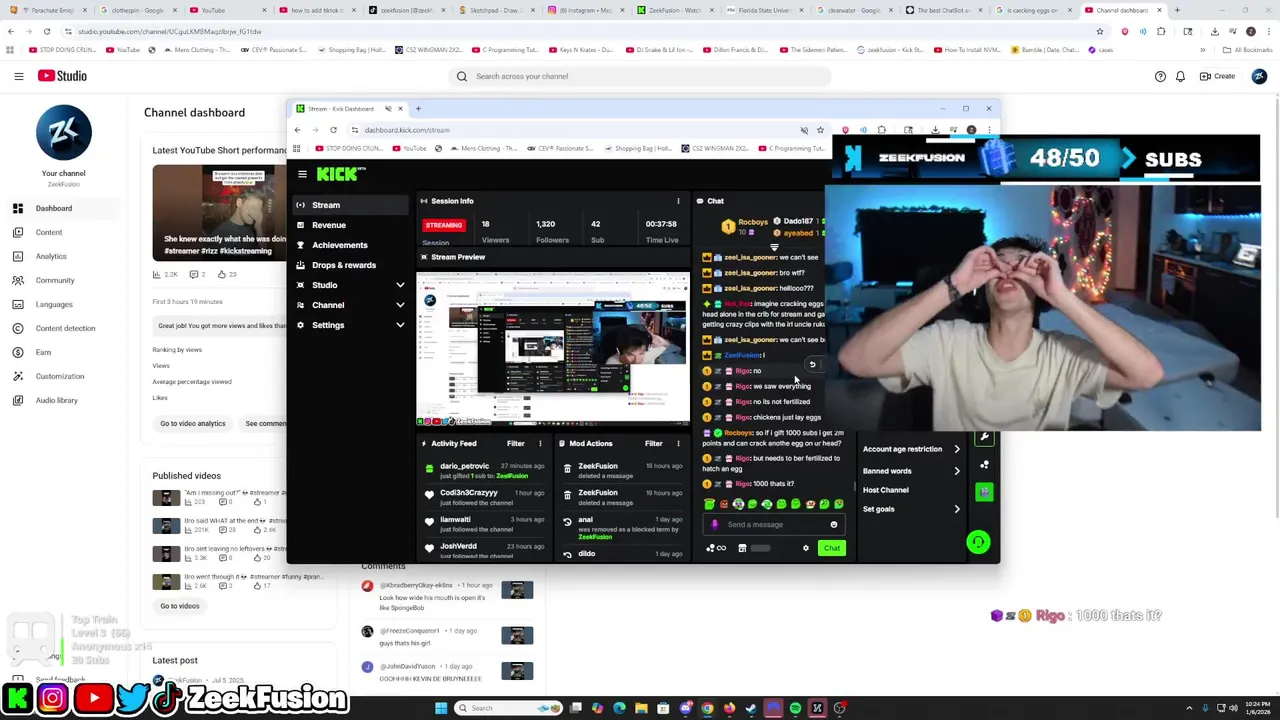Click dario_petrovic in the Activity Feed
This screenshot has width=1280, height=720.
pyautogui.click(x=465, y=466)
